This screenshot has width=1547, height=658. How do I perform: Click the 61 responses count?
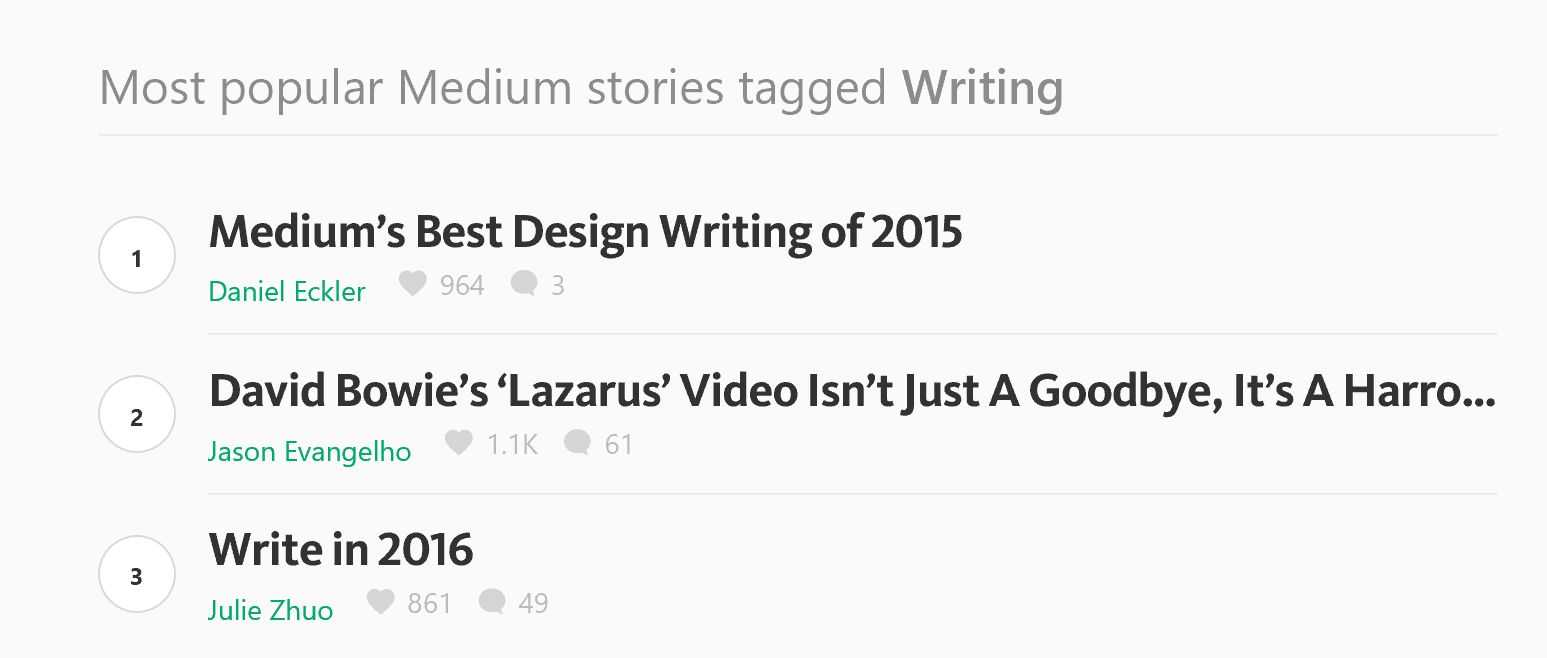click(x=619, y=444)
